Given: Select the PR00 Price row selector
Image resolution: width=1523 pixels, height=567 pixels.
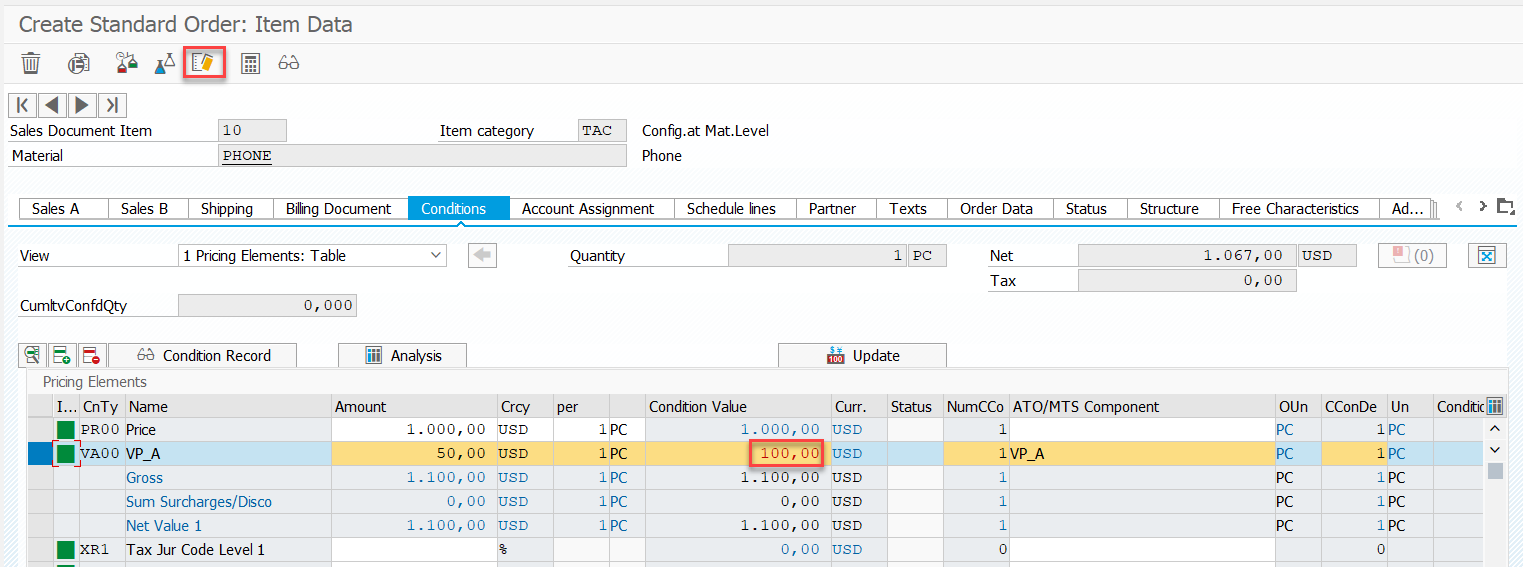Looking at the screenshot, I should 40,430.
